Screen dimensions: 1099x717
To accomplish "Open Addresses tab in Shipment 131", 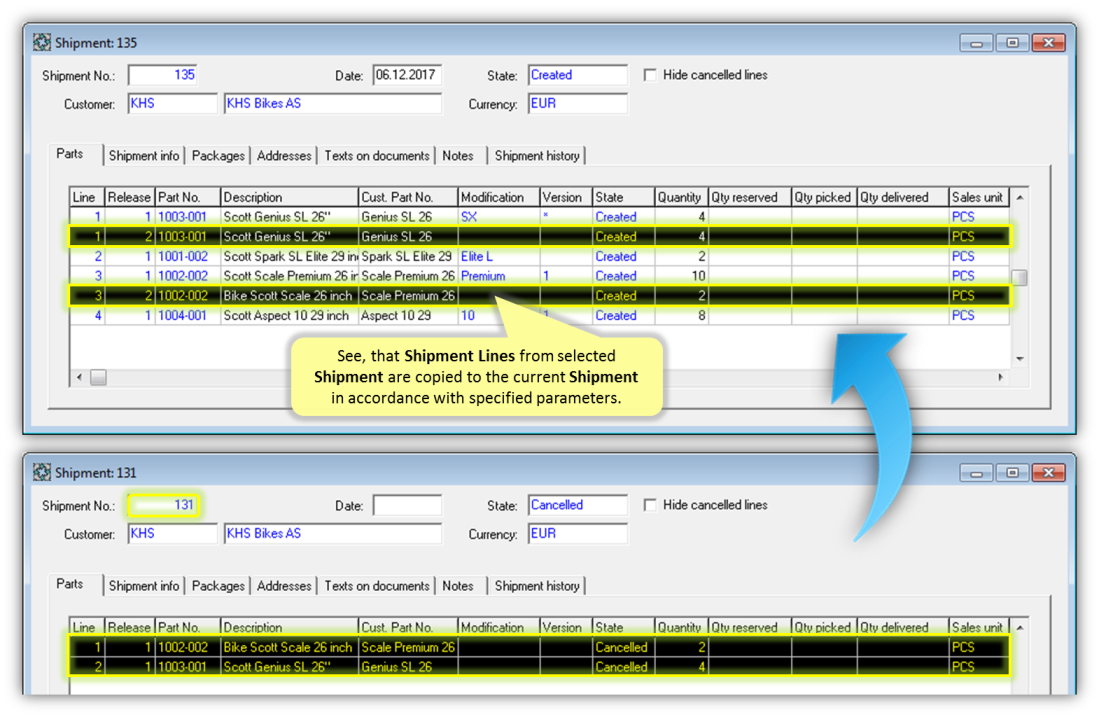I will click(284, 586).
